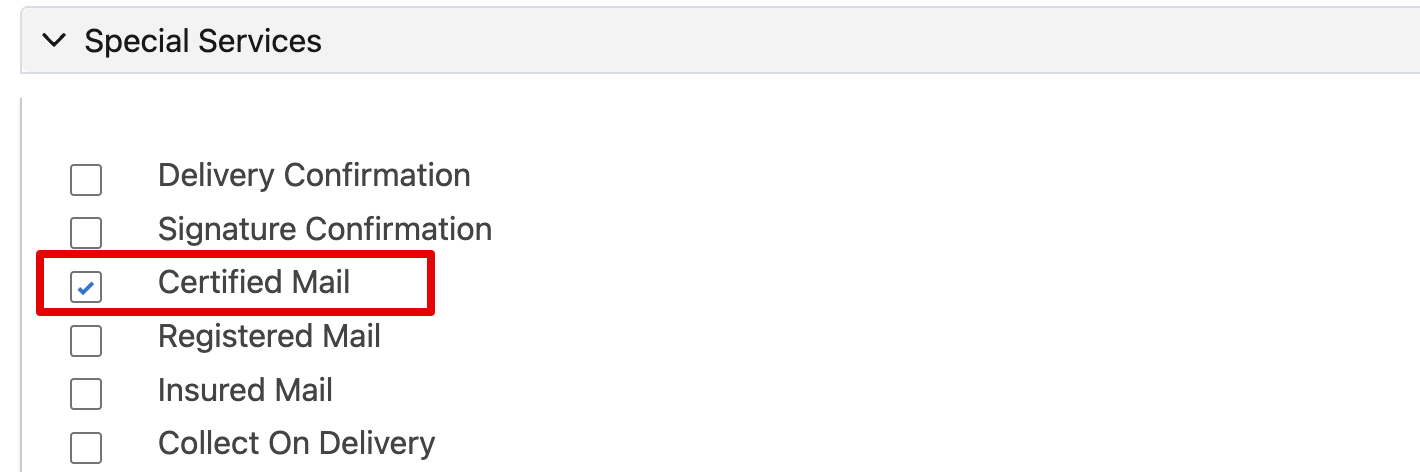Select the Collect On Delivery checkbox
This screenshot has height=472, width=1420.
tap(86, 447)
